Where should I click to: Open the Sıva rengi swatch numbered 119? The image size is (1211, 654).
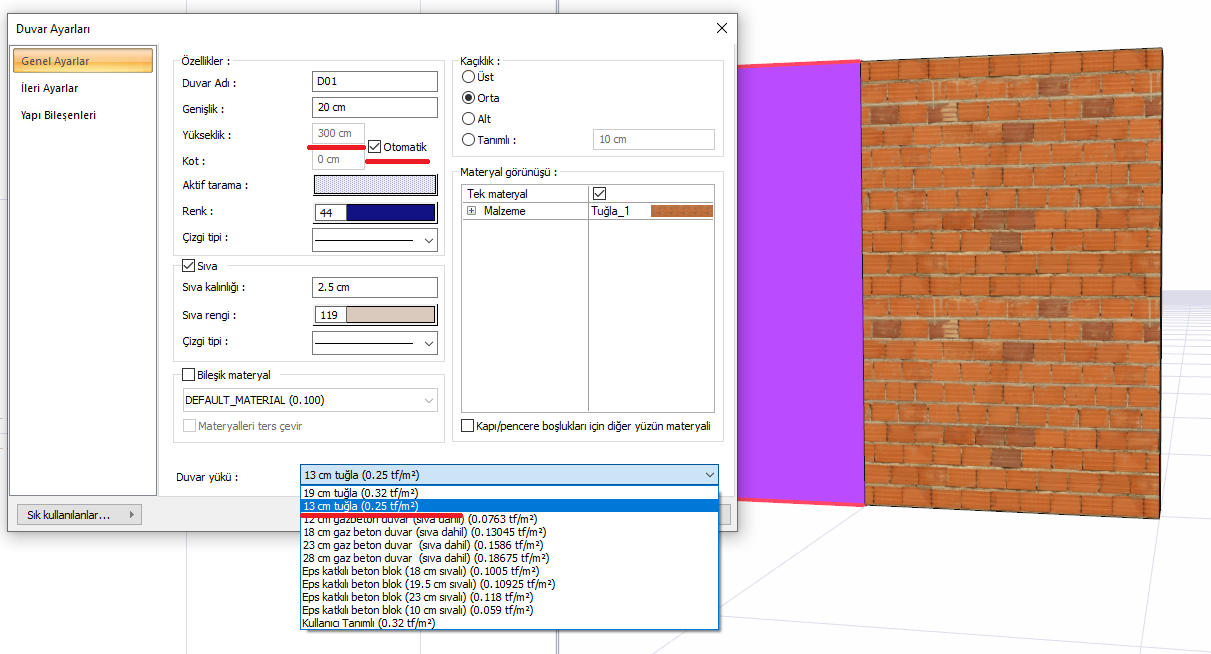click(x=375, y=315)
